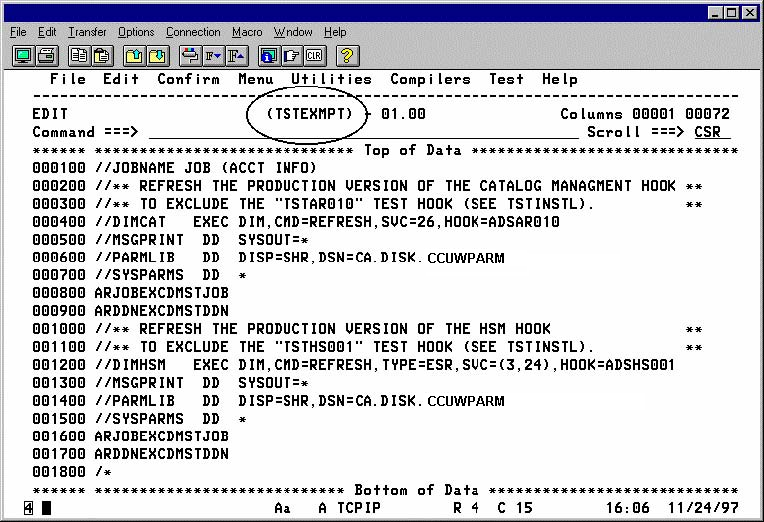Click the "TSTHS001" text on line 001100
The height and width of the screenshot is (522, 764).
[319, 347]
